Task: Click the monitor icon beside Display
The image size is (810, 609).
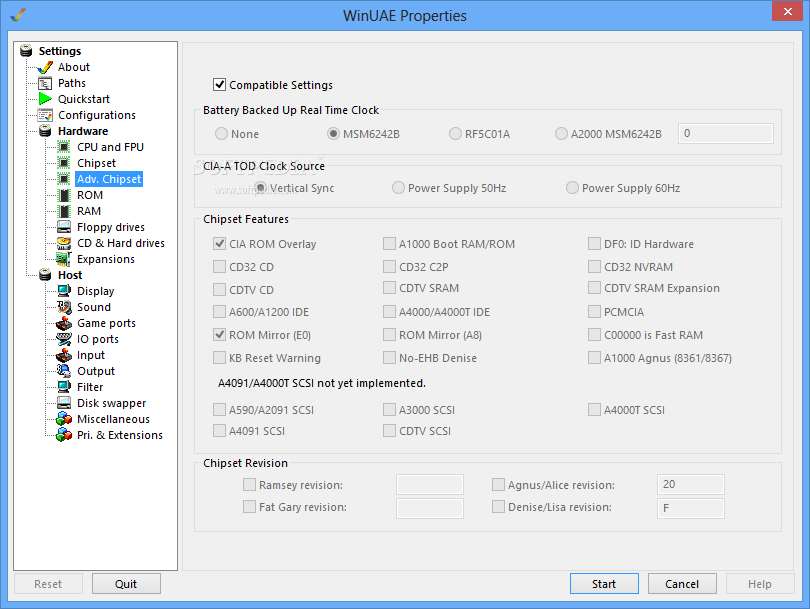Action: tap(64, 291)
